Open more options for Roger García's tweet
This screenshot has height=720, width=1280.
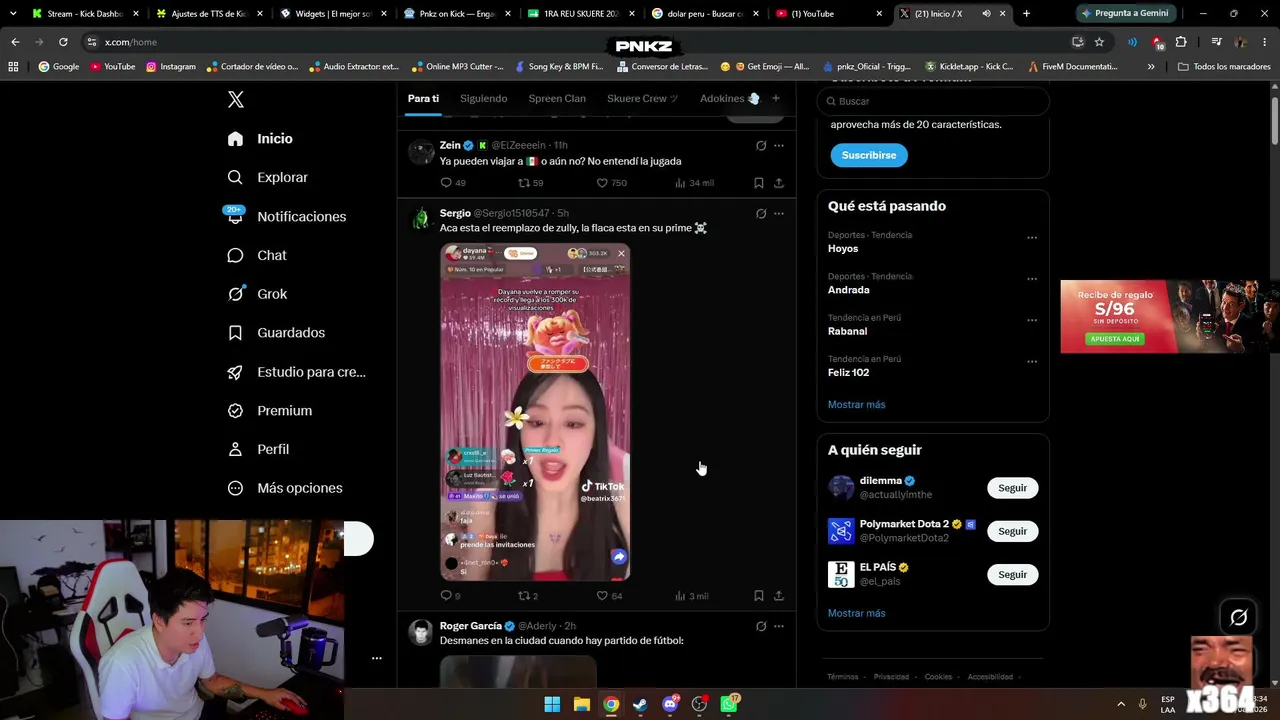coord(779,627)
